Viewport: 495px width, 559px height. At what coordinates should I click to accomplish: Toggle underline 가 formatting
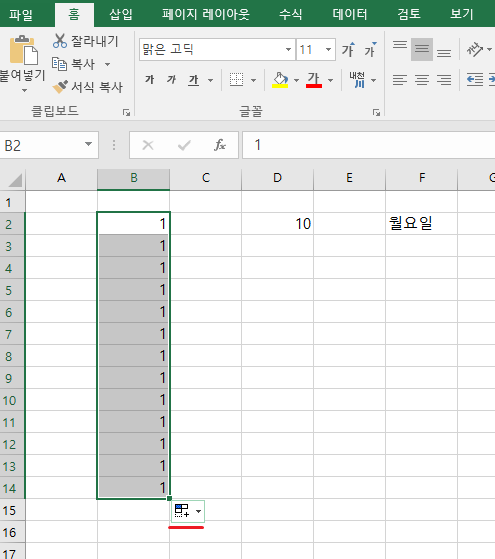[194, 80]
